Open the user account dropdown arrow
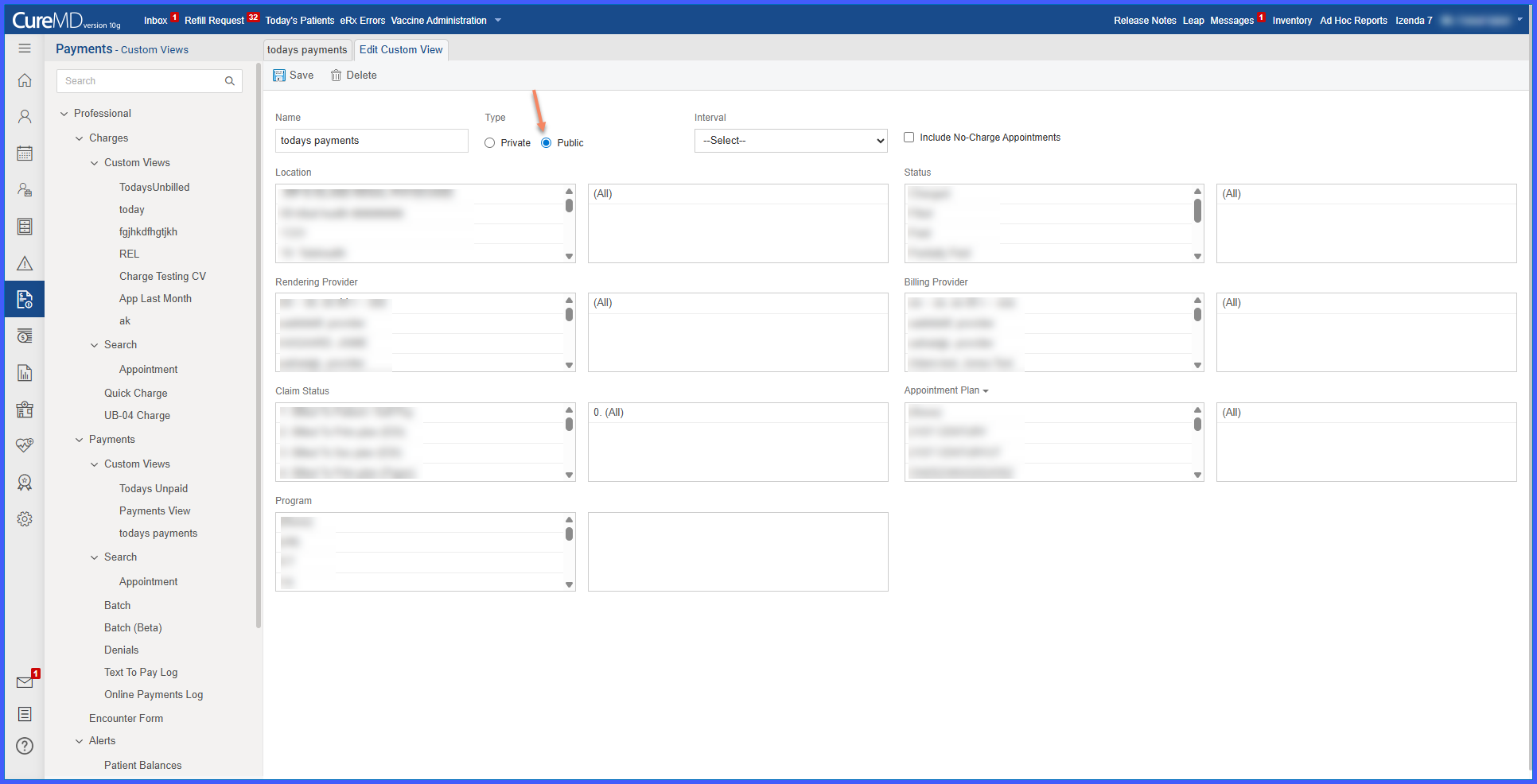Viewport: 1537px width, 784px height. coord(1519,20)
